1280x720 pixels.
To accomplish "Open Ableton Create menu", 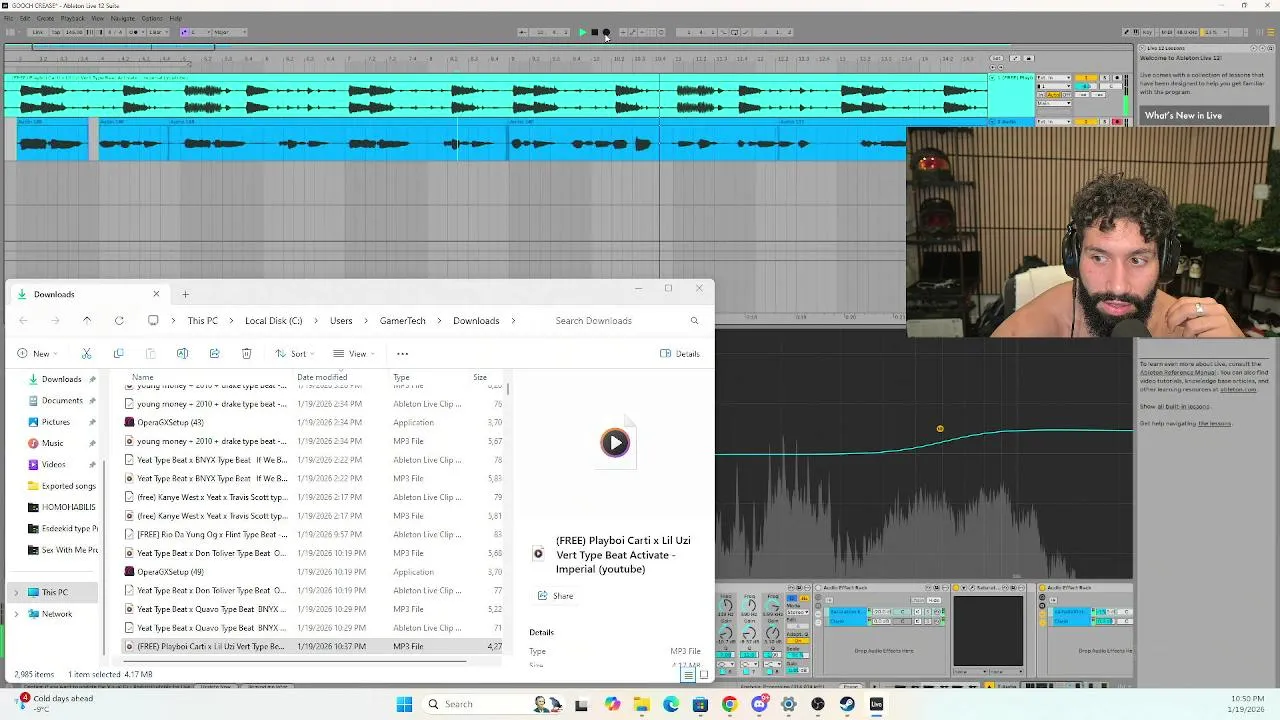I will [45, 18].
